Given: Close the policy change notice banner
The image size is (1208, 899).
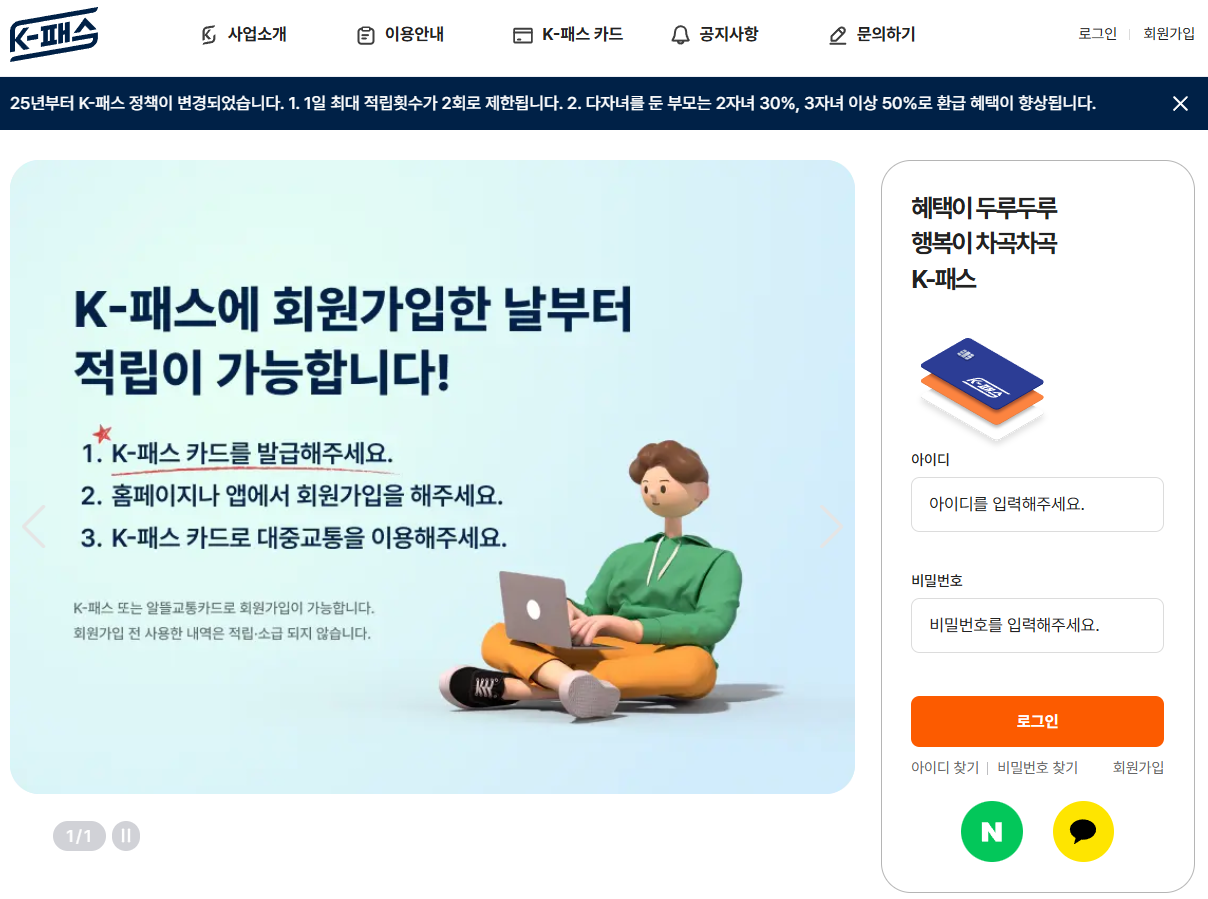Looking at the screenshot, I should (1180, 103).
